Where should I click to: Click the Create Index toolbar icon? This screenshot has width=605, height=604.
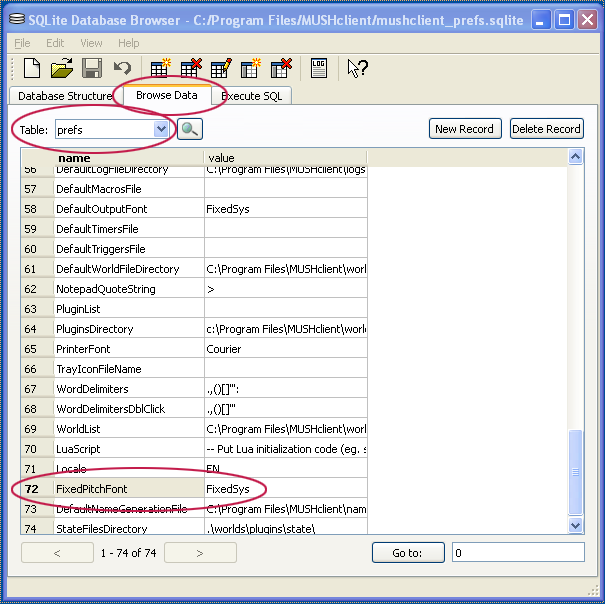(x=251, y=68)
